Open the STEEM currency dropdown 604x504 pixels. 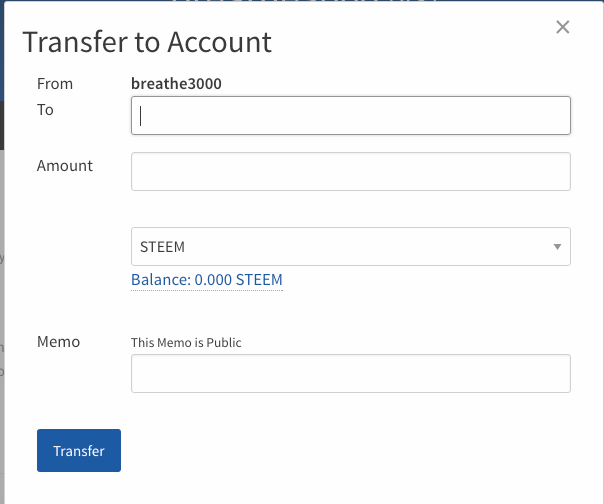point(351,247)
